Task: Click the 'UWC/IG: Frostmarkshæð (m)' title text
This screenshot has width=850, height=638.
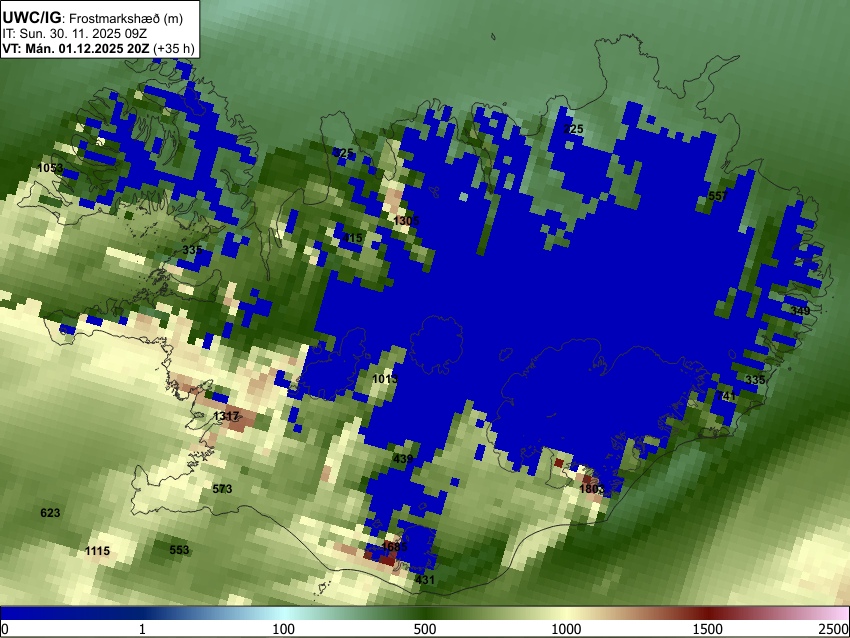Action: (93, 18)
